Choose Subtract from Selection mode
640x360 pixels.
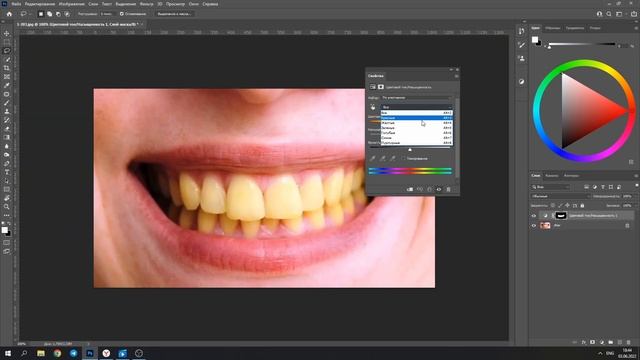pyautogui.click(x=58, y=14)
